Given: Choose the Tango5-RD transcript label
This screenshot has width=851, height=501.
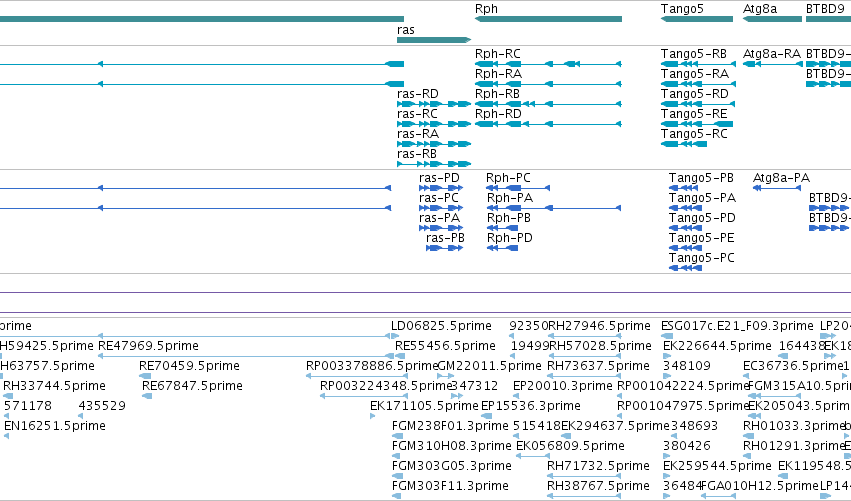Looking at the screenshot, I should click(x=695, y=94).
